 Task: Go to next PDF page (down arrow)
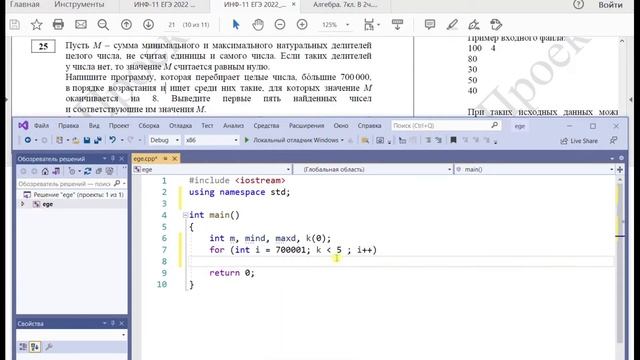click(149, 25)
